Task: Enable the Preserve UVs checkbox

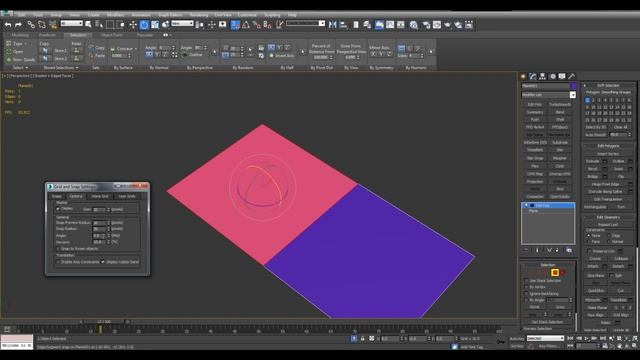Action: tap(589, 251)
